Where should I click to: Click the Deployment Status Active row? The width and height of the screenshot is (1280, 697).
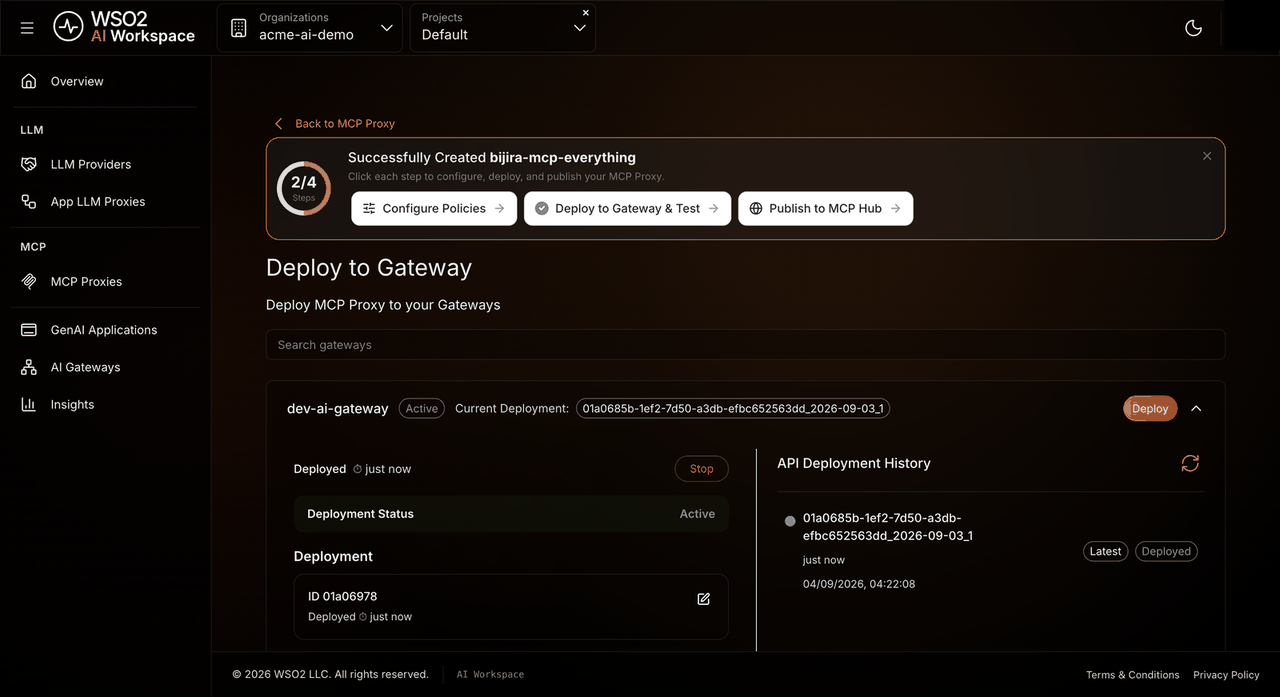(x=511, y=513)
